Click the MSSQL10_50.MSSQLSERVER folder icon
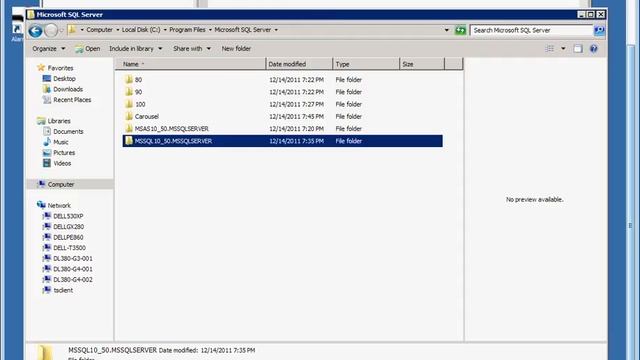Viewport: 640px width, 360px height. point(129,141)
